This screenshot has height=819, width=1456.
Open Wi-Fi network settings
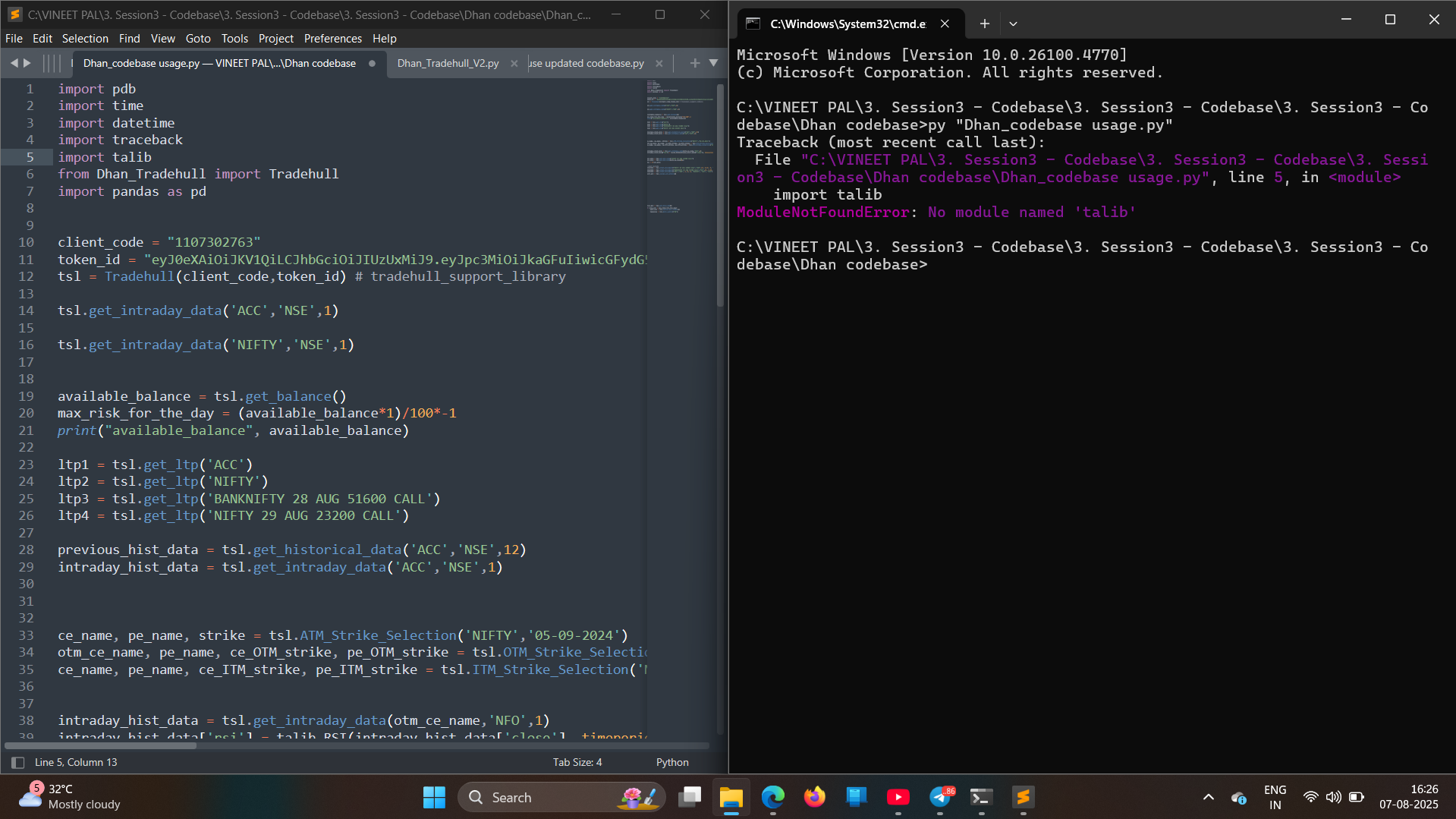pyautogui.click(x=1310, y=797)
